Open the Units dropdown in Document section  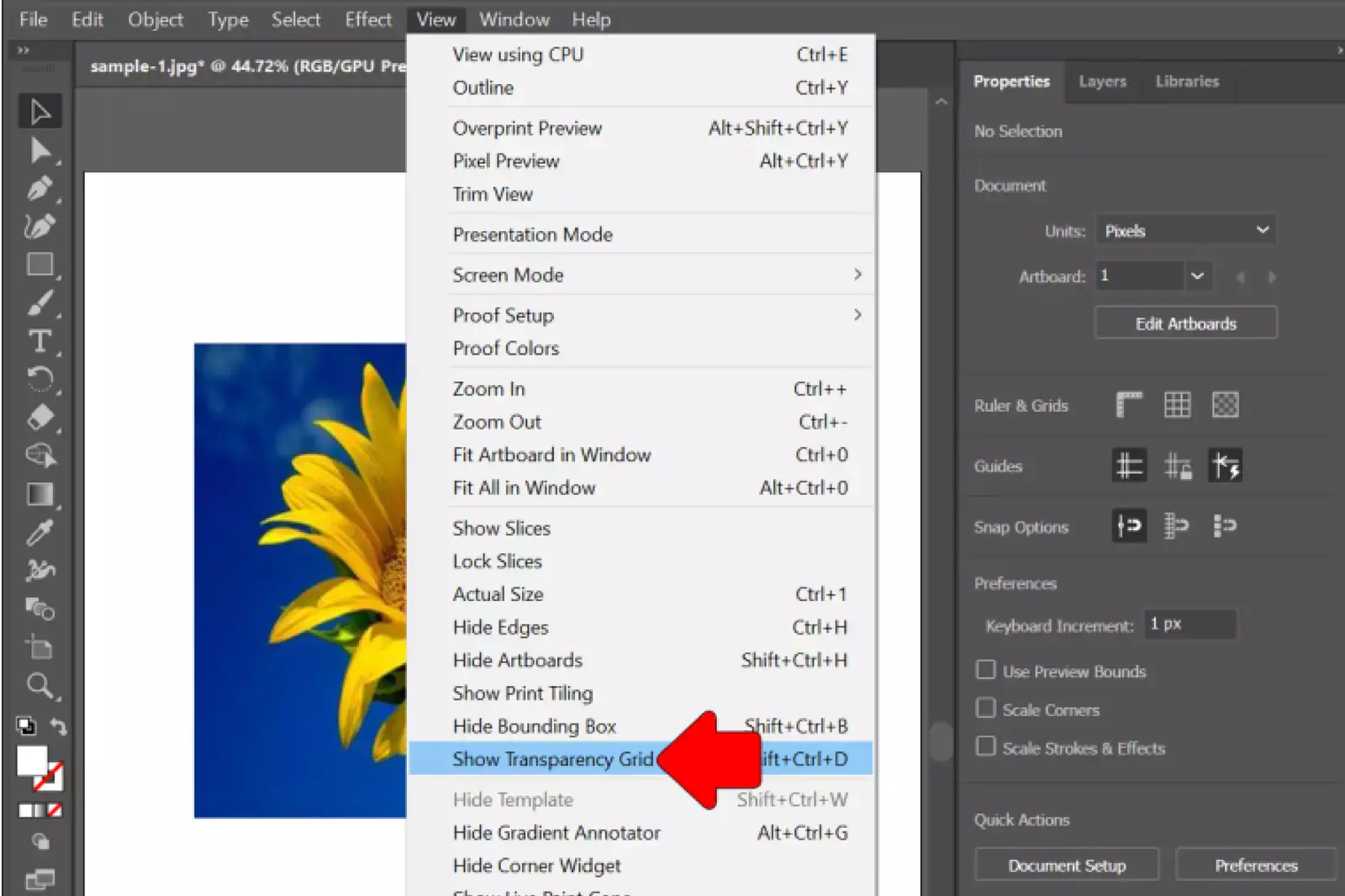(1185, 229)
